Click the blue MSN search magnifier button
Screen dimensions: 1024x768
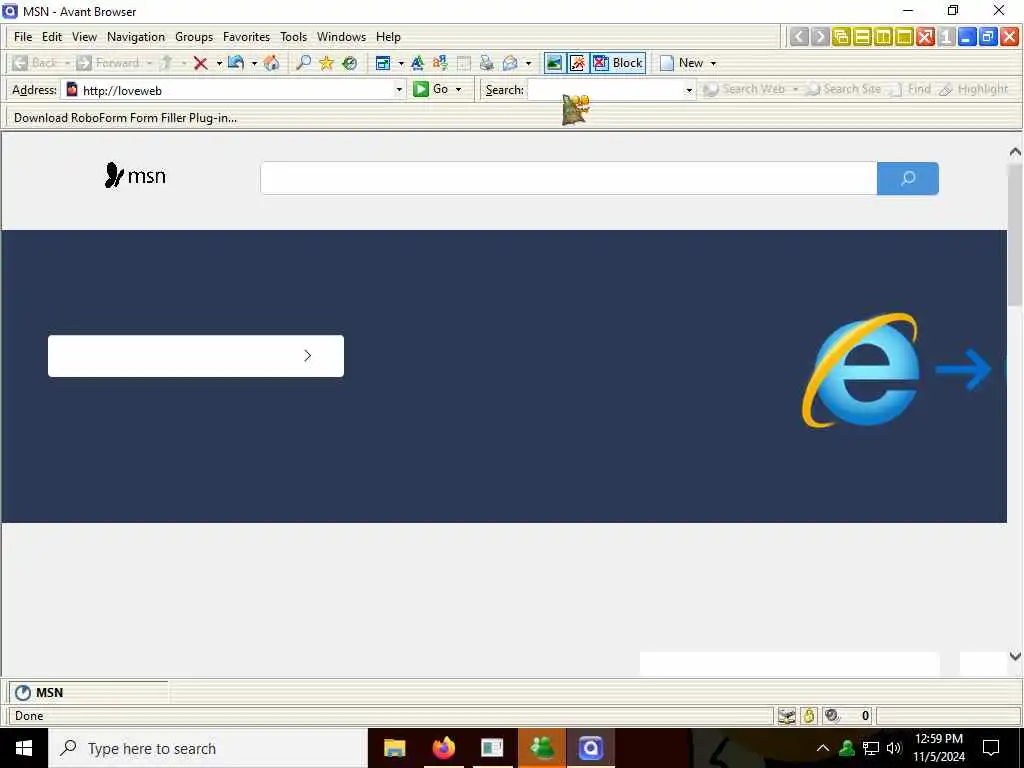[x=908, y=178]
